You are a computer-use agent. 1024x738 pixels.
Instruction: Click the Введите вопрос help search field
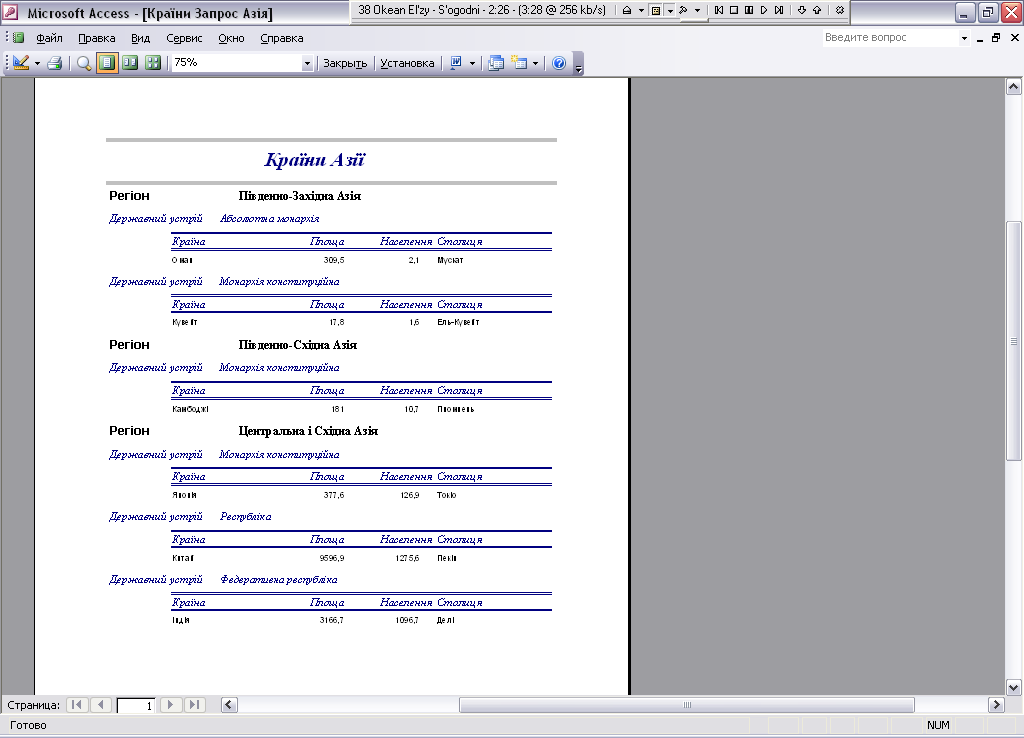pyautogui.click(x=889, y=38)
